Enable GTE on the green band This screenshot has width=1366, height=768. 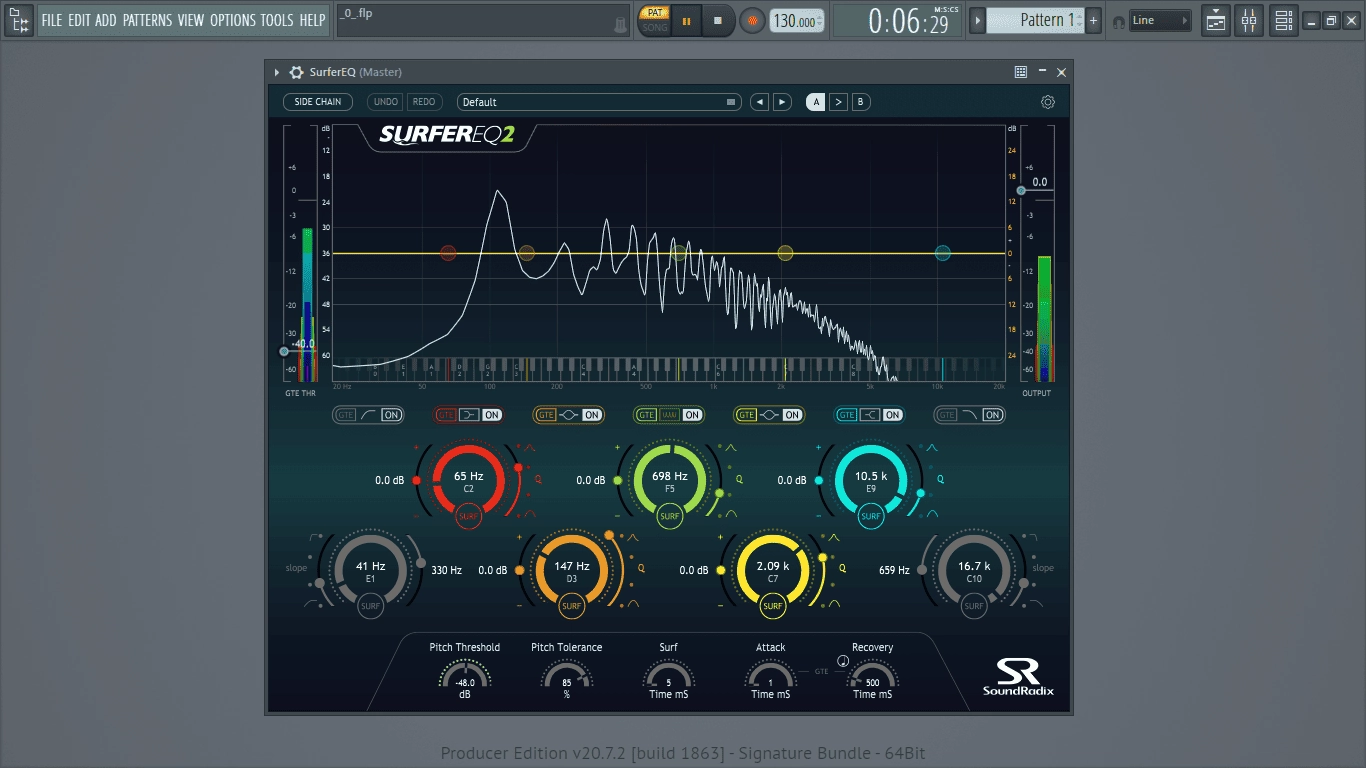646,415
